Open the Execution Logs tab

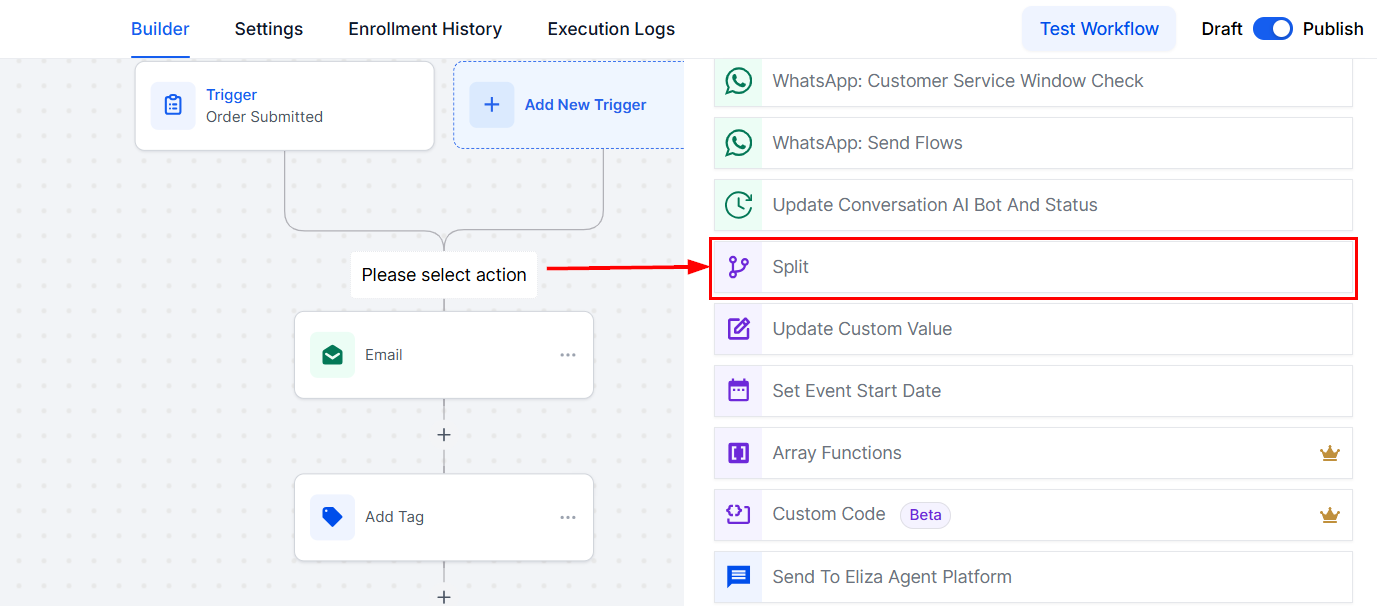click(611, 29)
